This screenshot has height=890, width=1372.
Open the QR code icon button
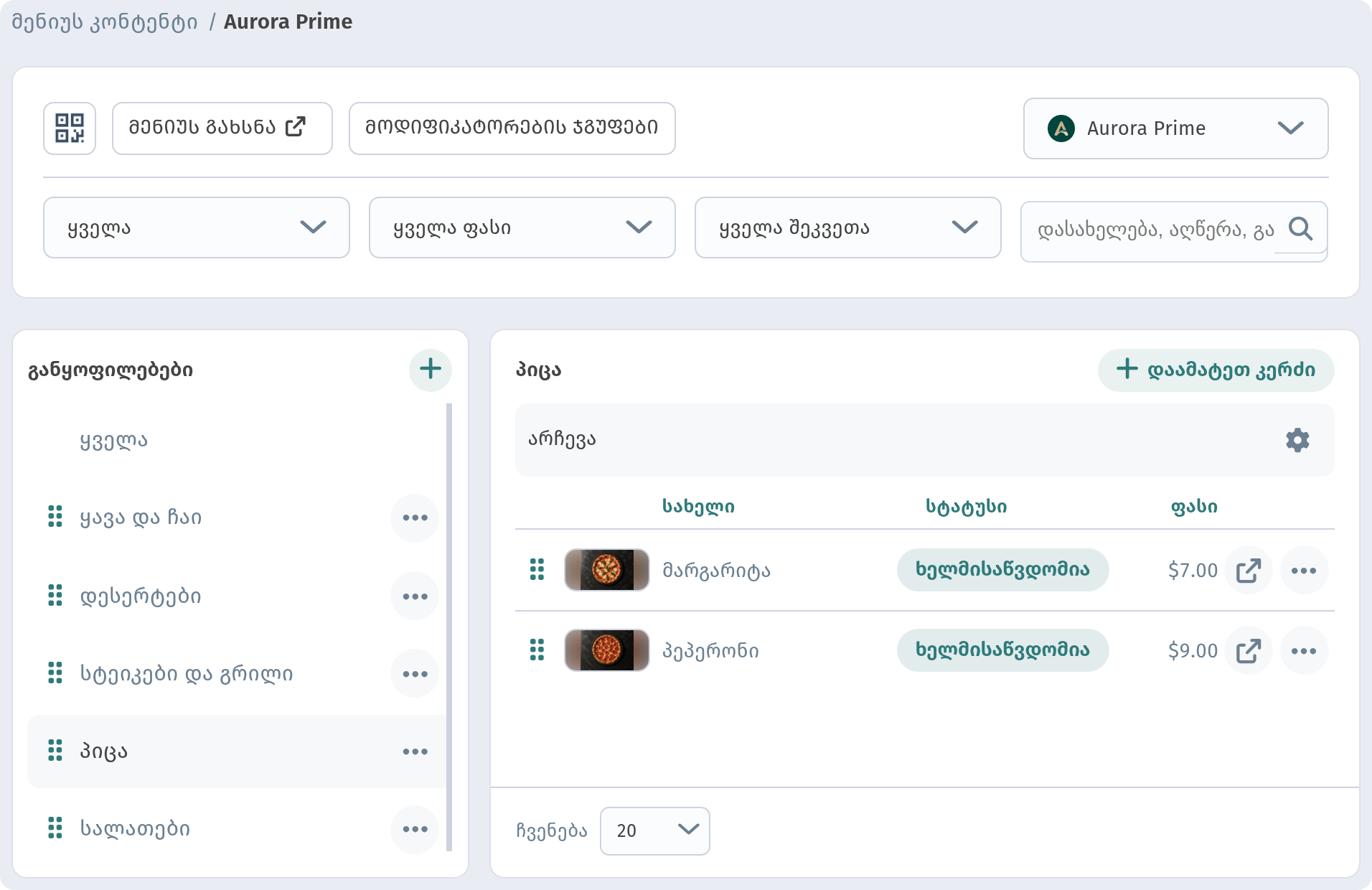[x=70, y=128]
